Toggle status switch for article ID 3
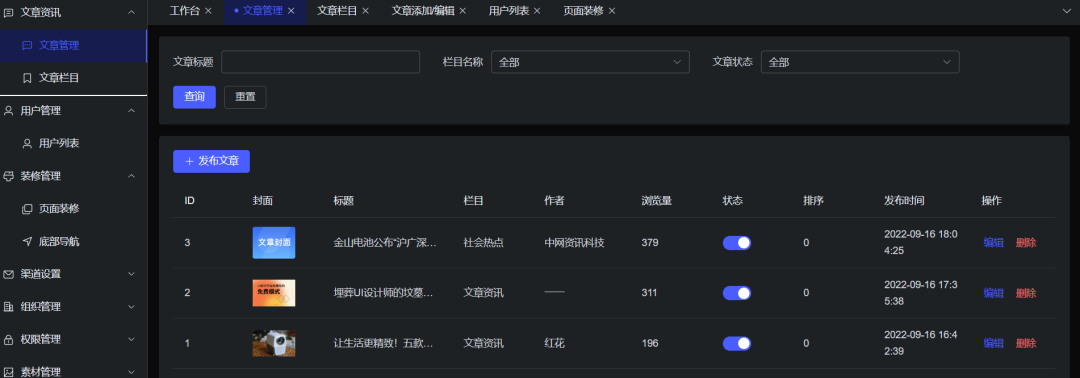The image size is (1080, 378). (736, 243)
